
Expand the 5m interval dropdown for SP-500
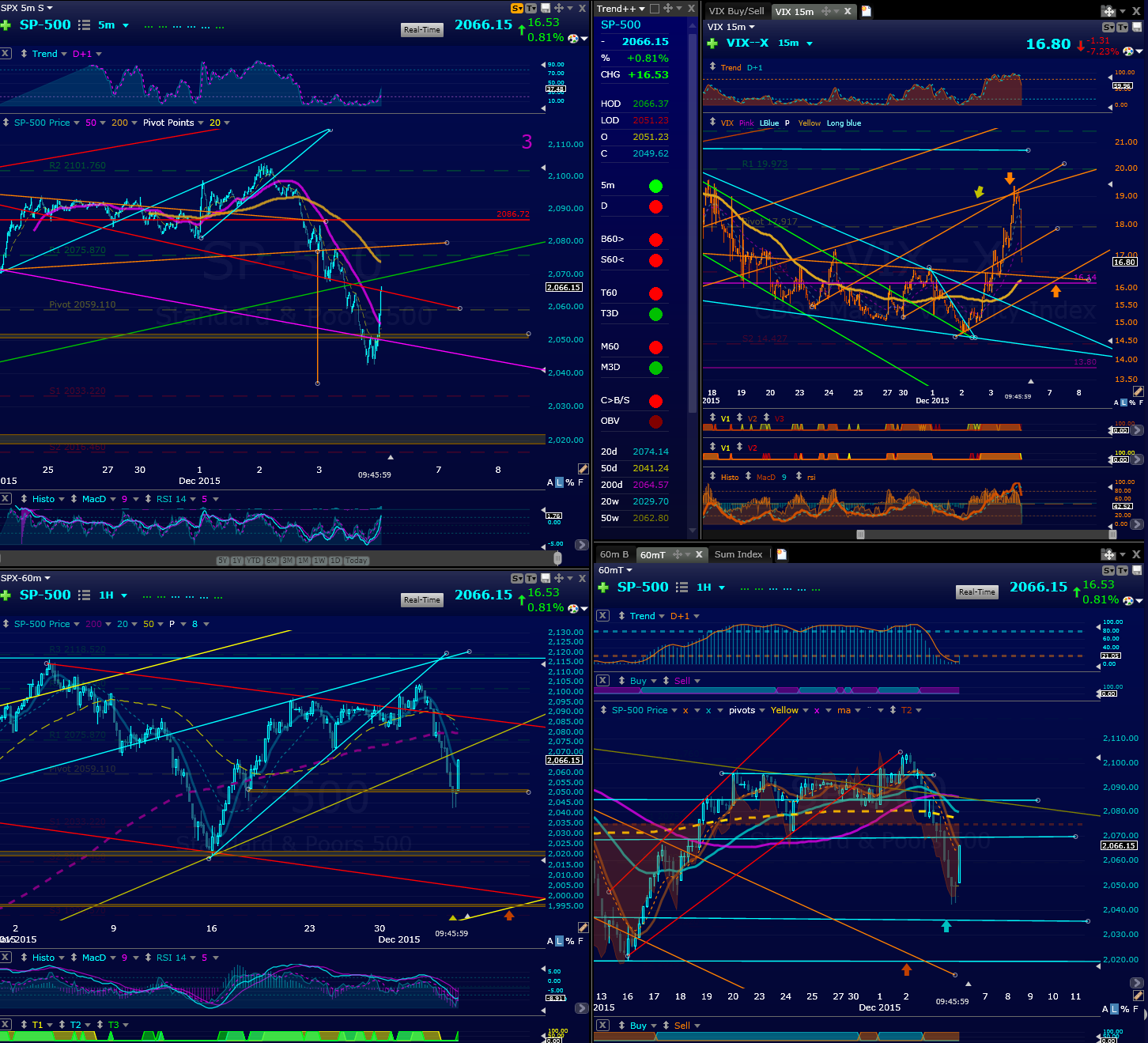coord(126,26)
